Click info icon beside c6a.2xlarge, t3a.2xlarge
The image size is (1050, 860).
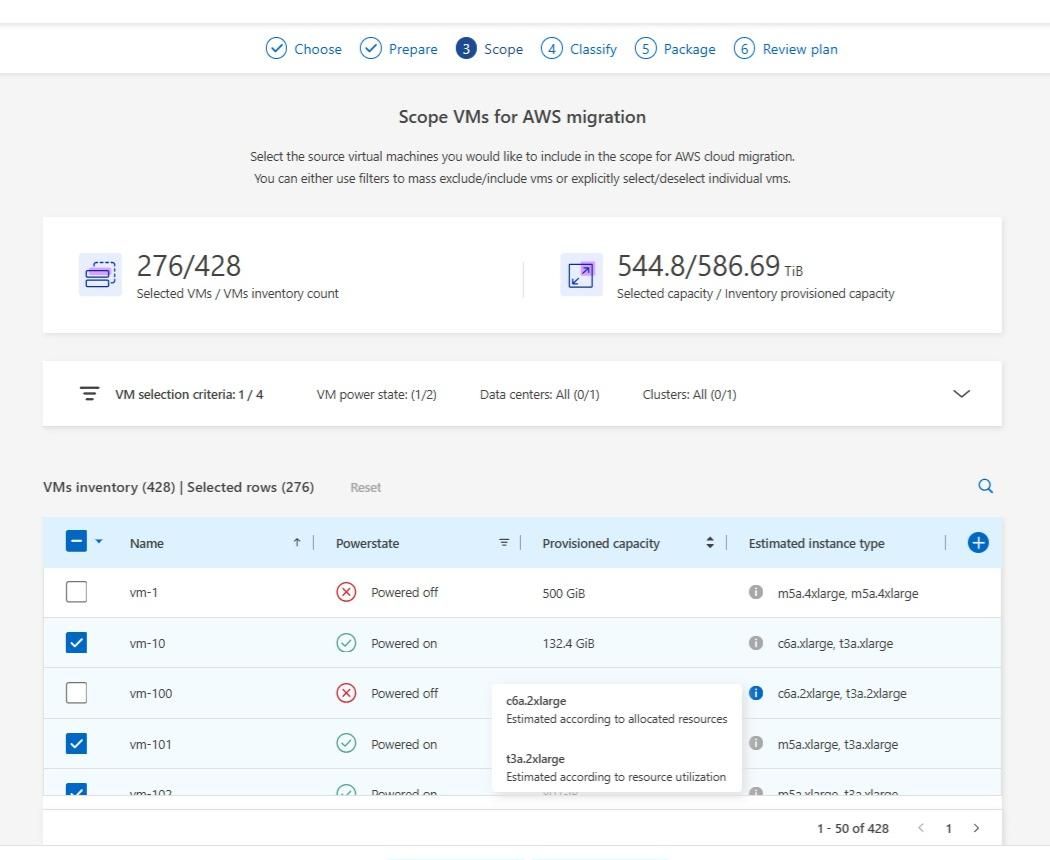756,693
